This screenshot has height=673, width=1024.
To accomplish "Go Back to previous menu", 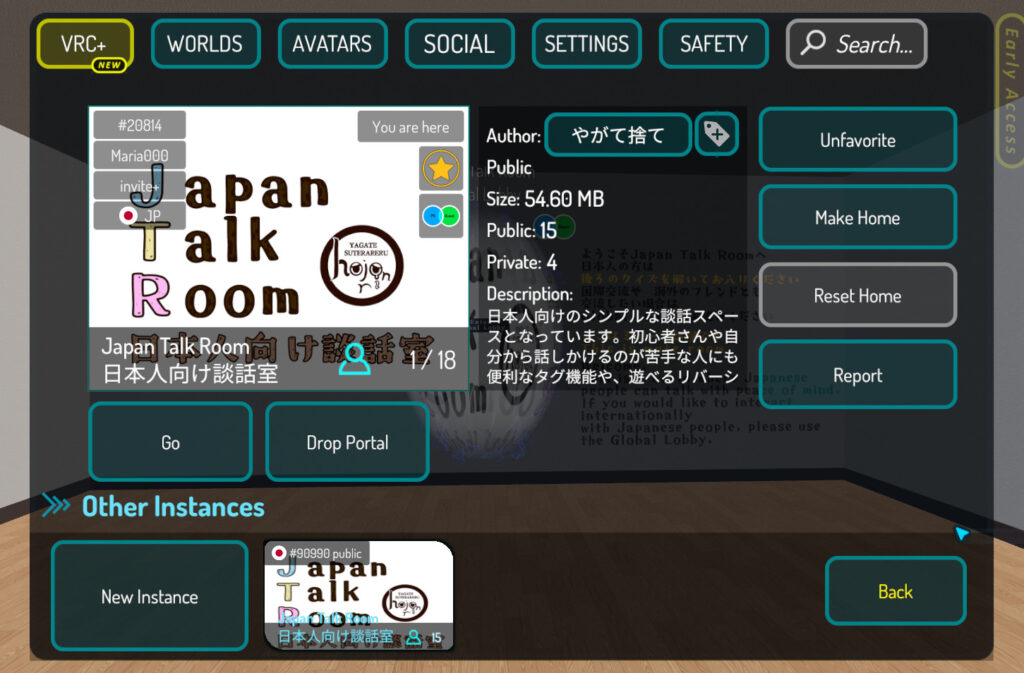I will tap(895, 591).
